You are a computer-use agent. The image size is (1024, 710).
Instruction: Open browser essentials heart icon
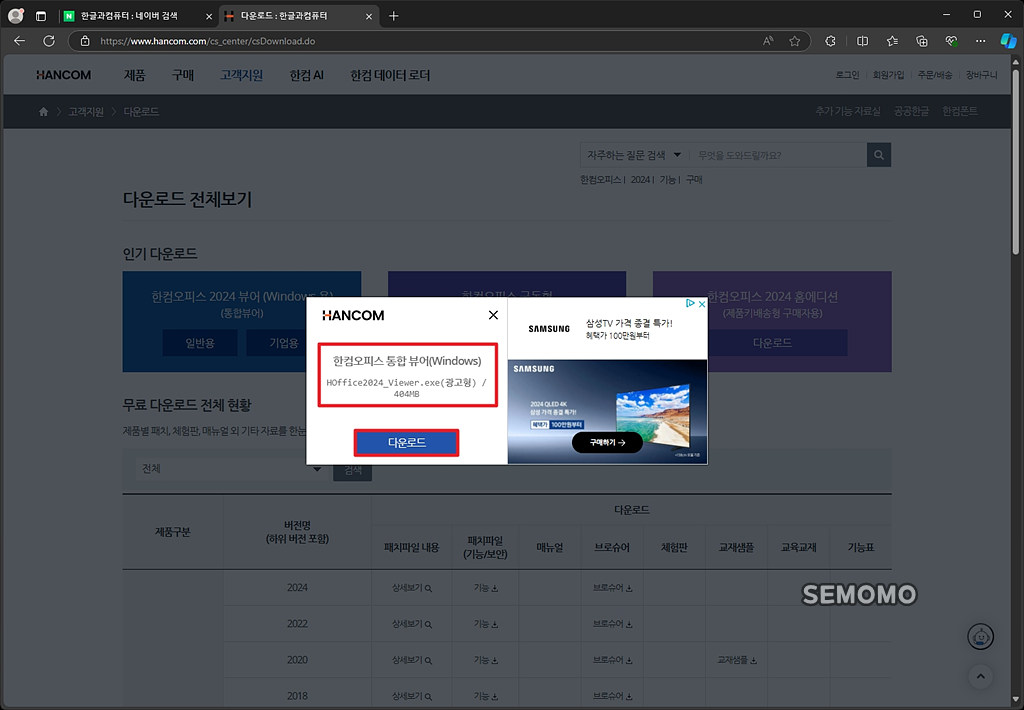pos(952,41)
